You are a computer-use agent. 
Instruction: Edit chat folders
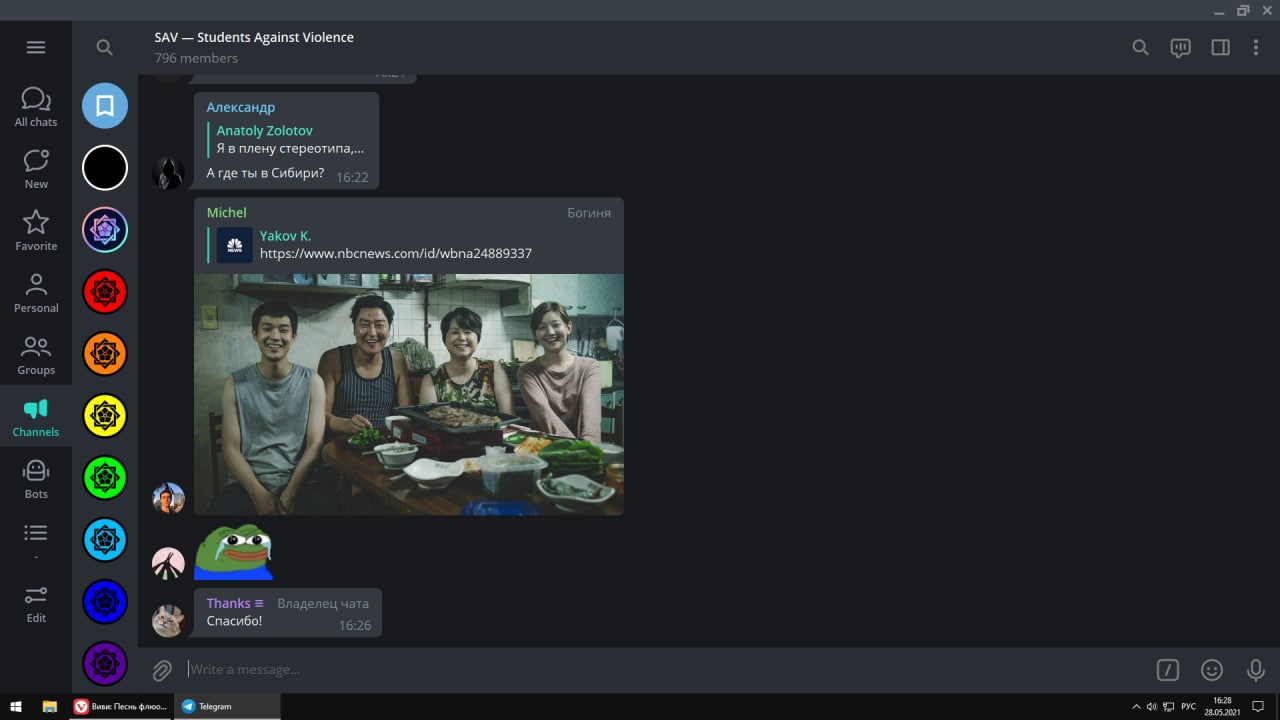(x=36, y=603)
